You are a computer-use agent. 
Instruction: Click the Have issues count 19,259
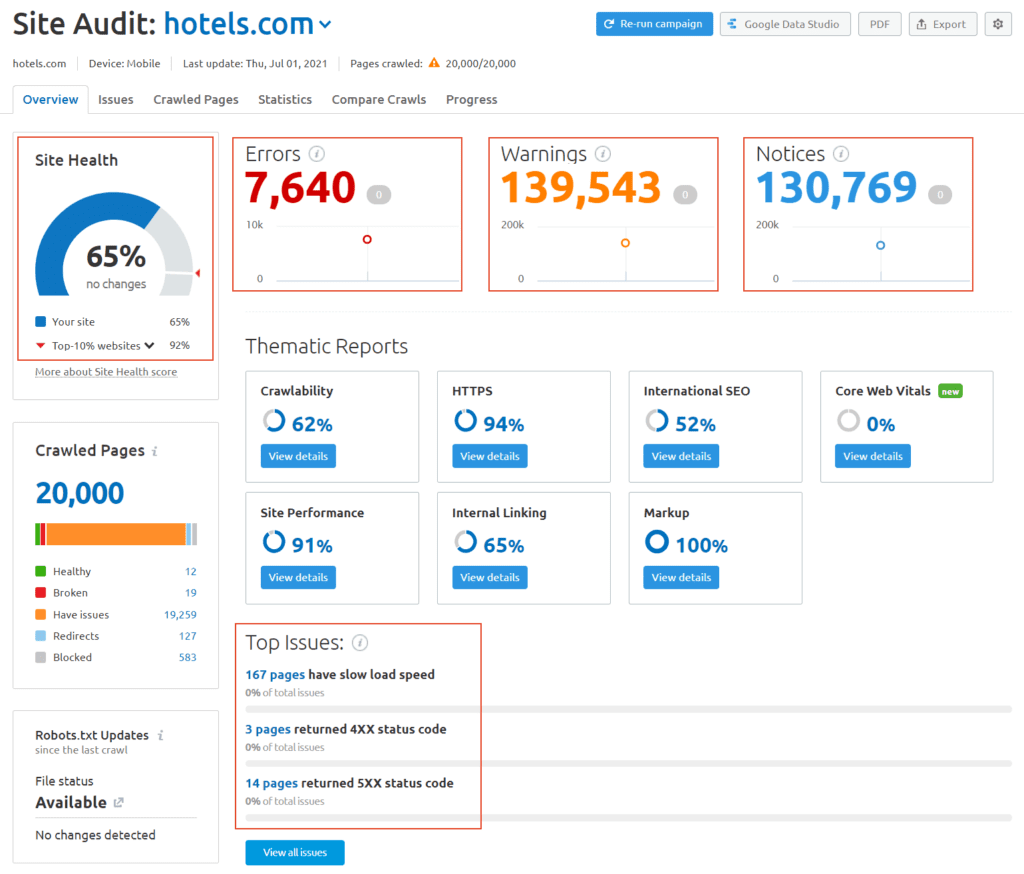180,615
